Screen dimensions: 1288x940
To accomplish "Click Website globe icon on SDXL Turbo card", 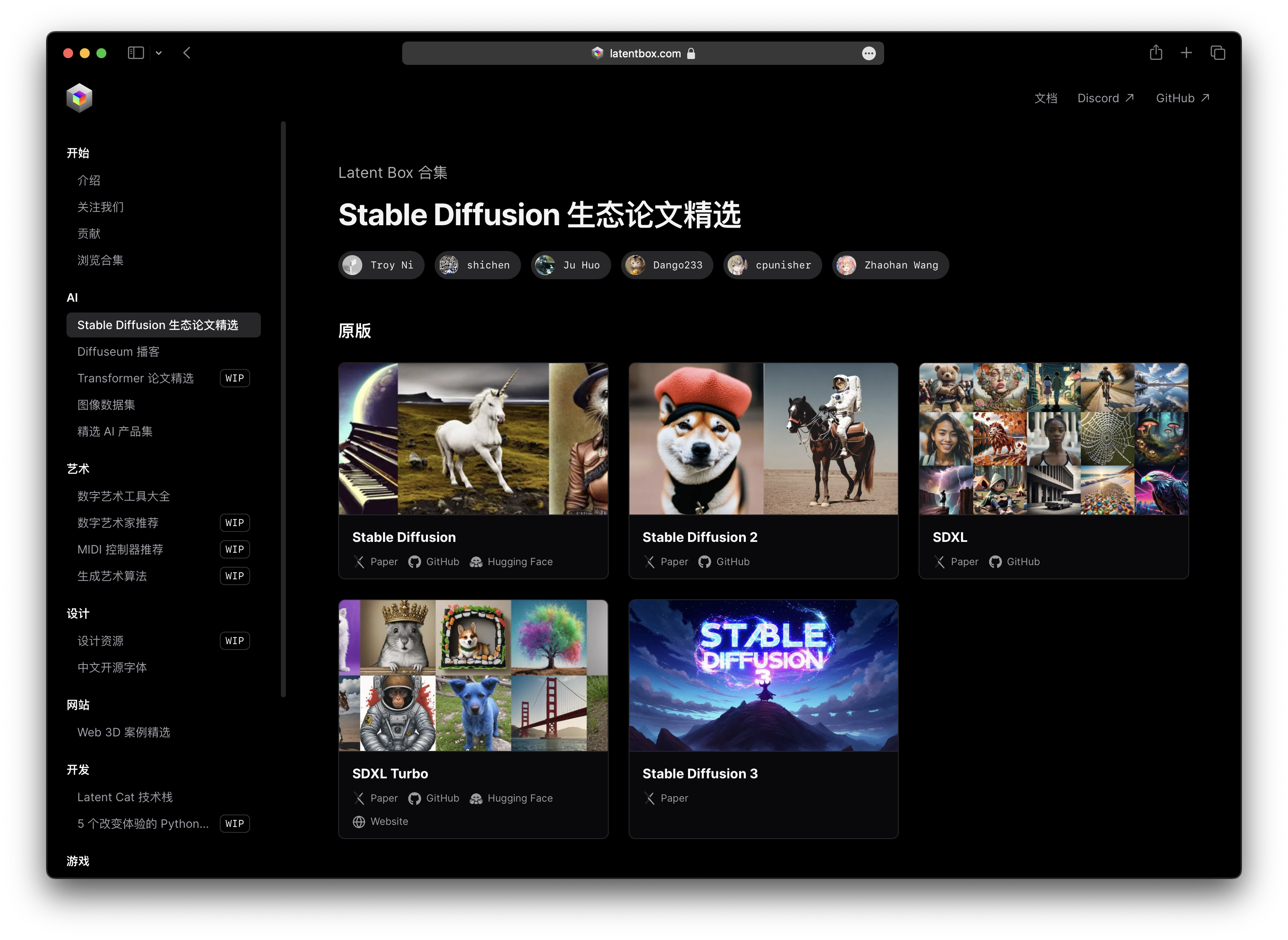I will click(x=359, y=822).
